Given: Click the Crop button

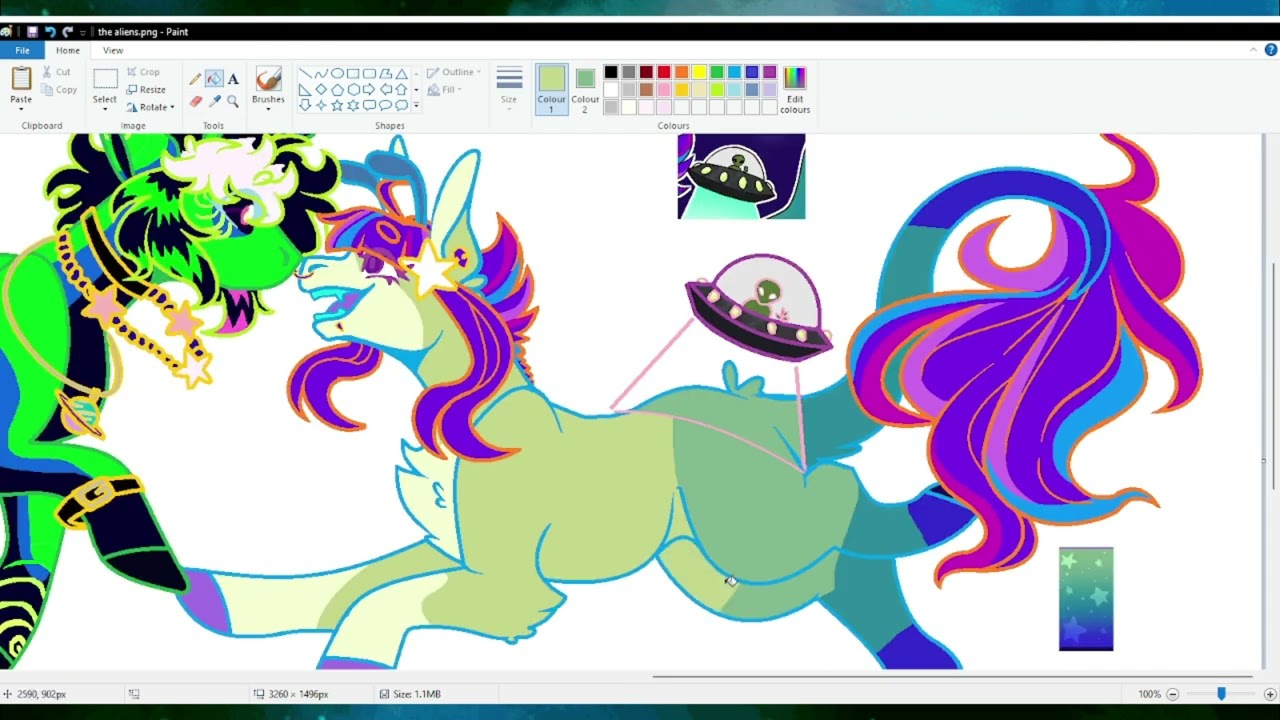Looking at the screenshot, I should pyautogui.click(x=143, y=72).
